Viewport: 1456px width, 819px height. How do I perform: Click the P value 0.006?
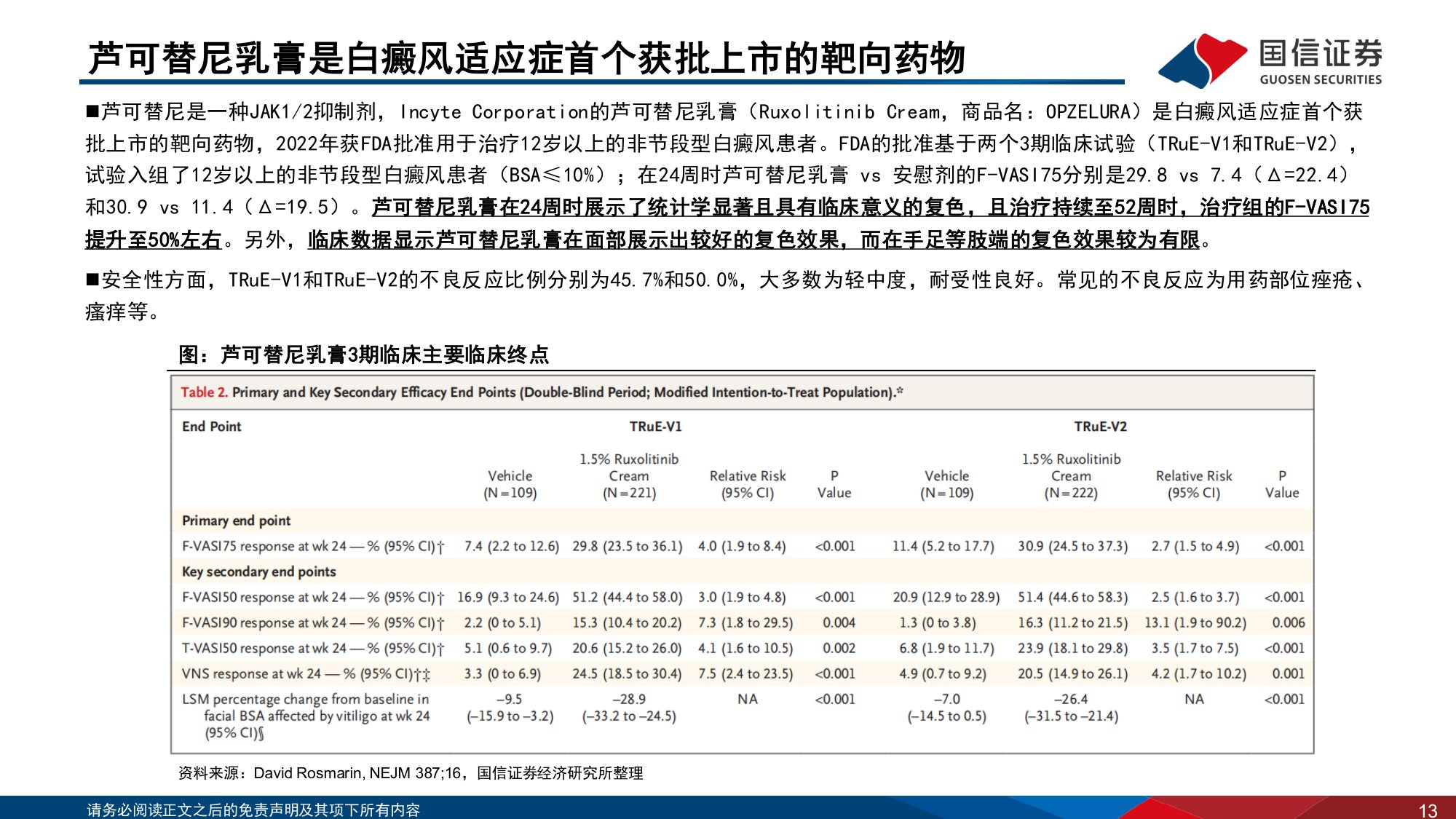(x=1289, y=622)
